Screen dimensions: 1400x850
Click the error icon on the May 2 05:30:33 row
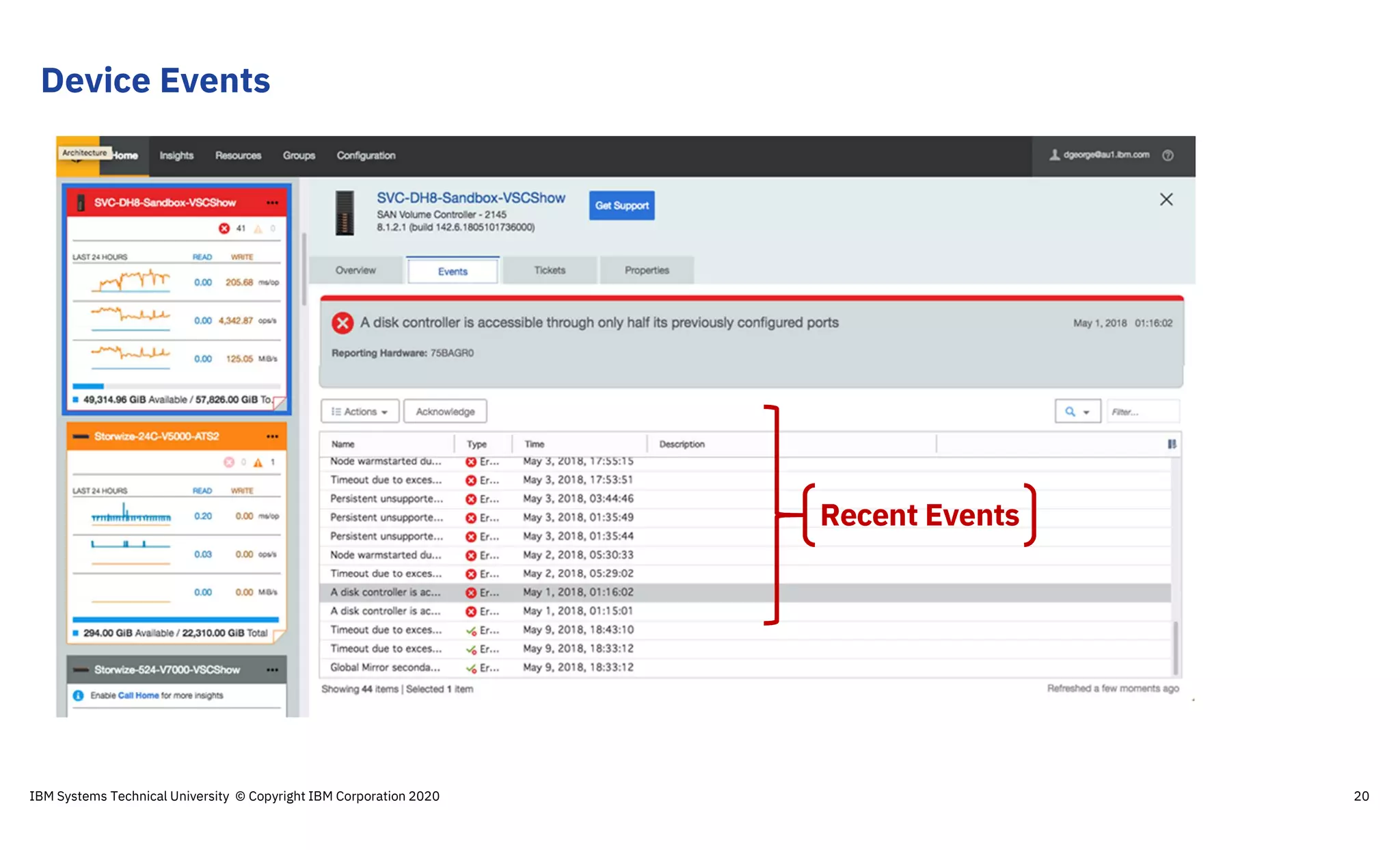click(x=471, y=555)
